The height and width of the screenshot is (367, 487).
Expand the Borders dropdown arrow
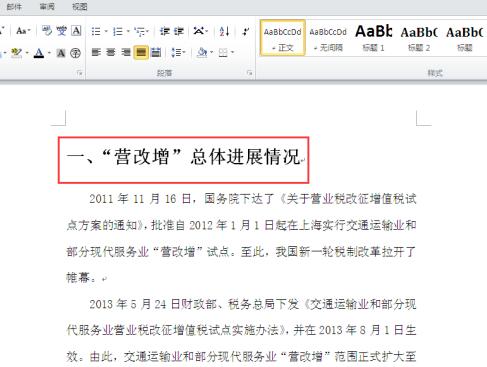[x=232, y=52]
